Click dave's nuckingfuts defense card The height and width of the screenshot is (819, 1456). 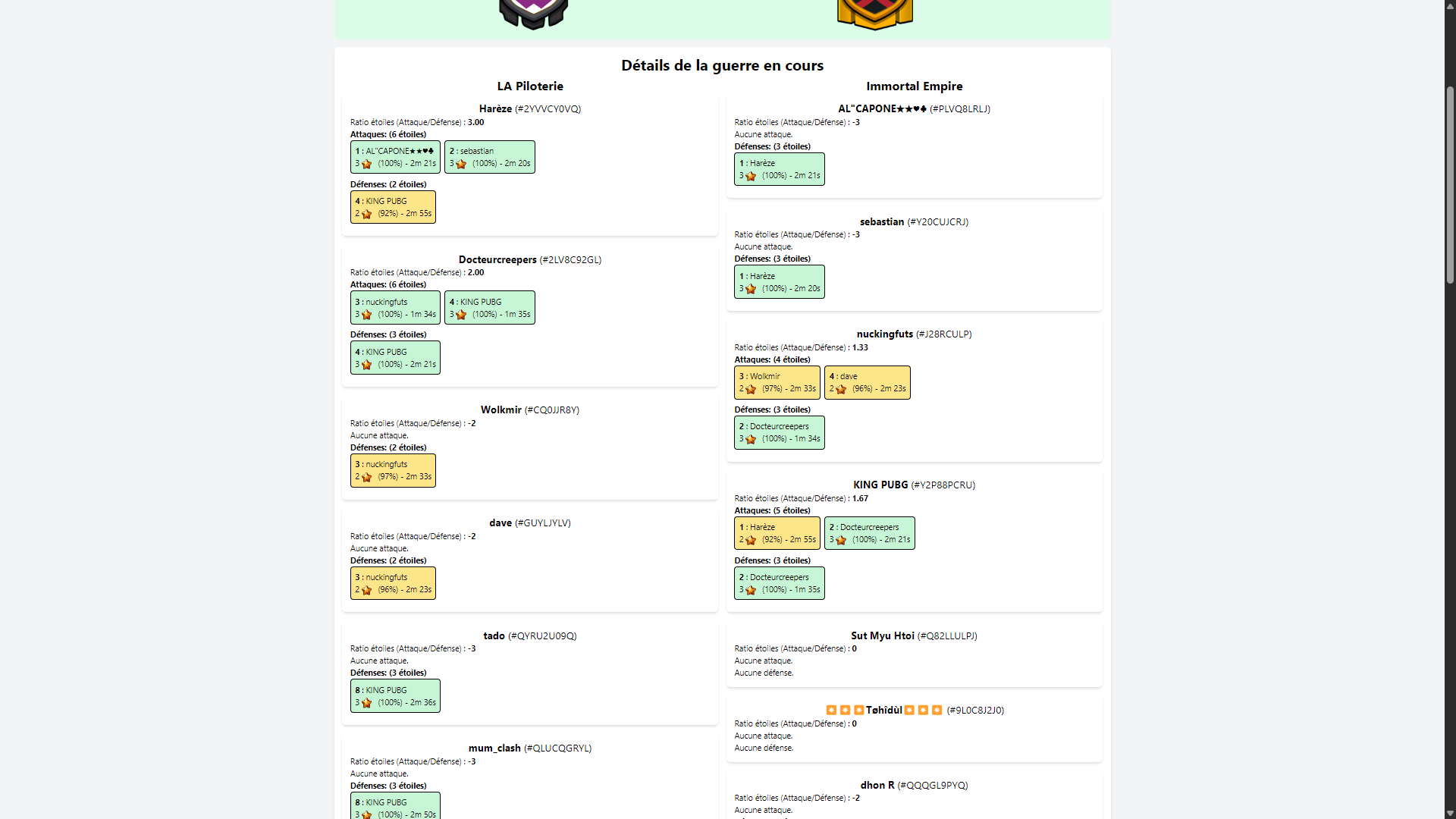[x=393, y=583]
